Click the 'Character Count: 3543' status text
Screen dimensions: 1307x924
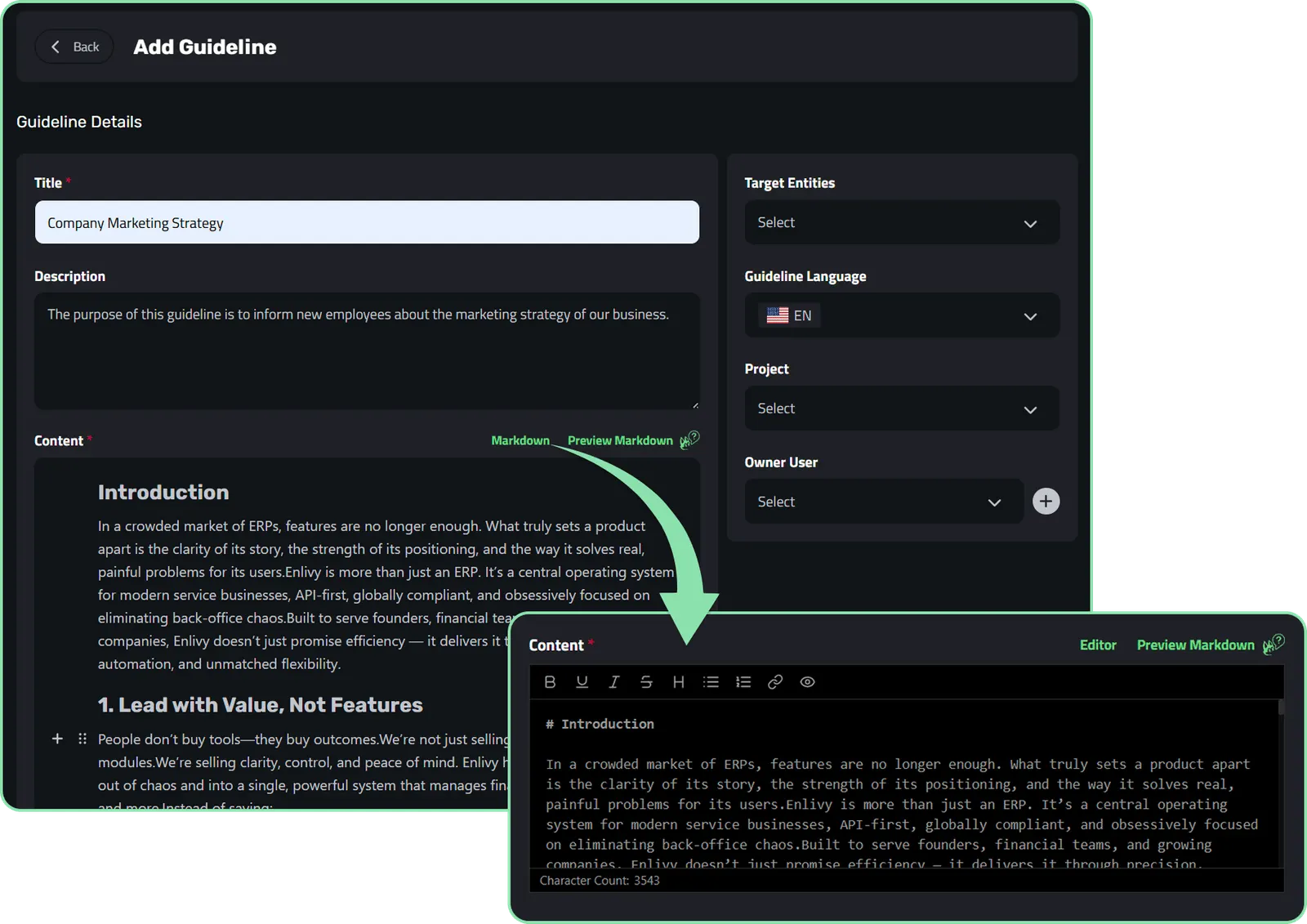(600, 881)
